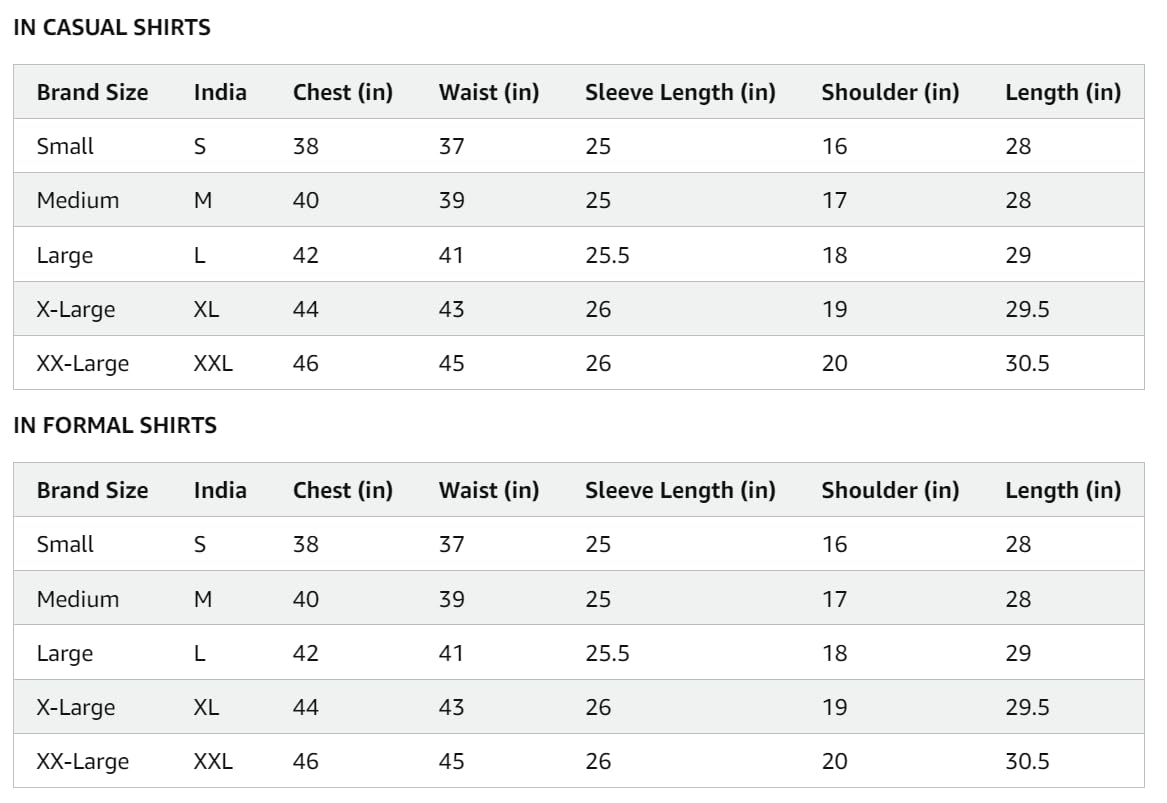Click 'XXL' India size in casual table
This screenshot has height=803, width=1167.
pos(213,363)
